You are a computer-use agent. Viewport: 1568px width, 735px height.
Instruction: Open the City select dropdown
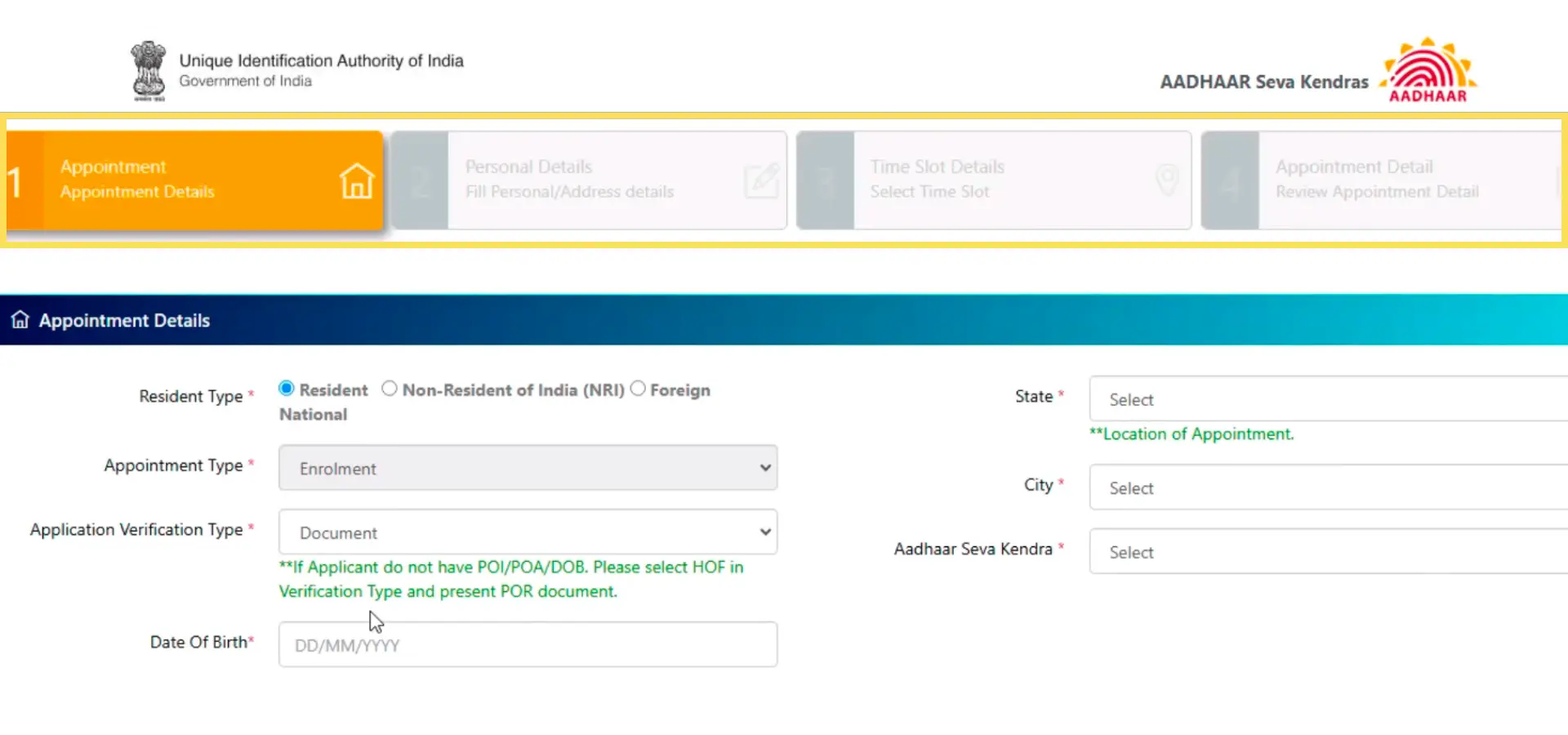[1329, 488]
